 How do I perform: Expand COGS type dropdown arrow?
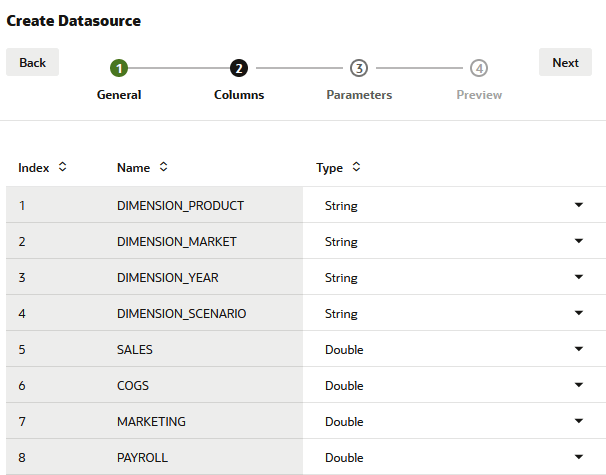pyautogui.click(x=578, y=385)
